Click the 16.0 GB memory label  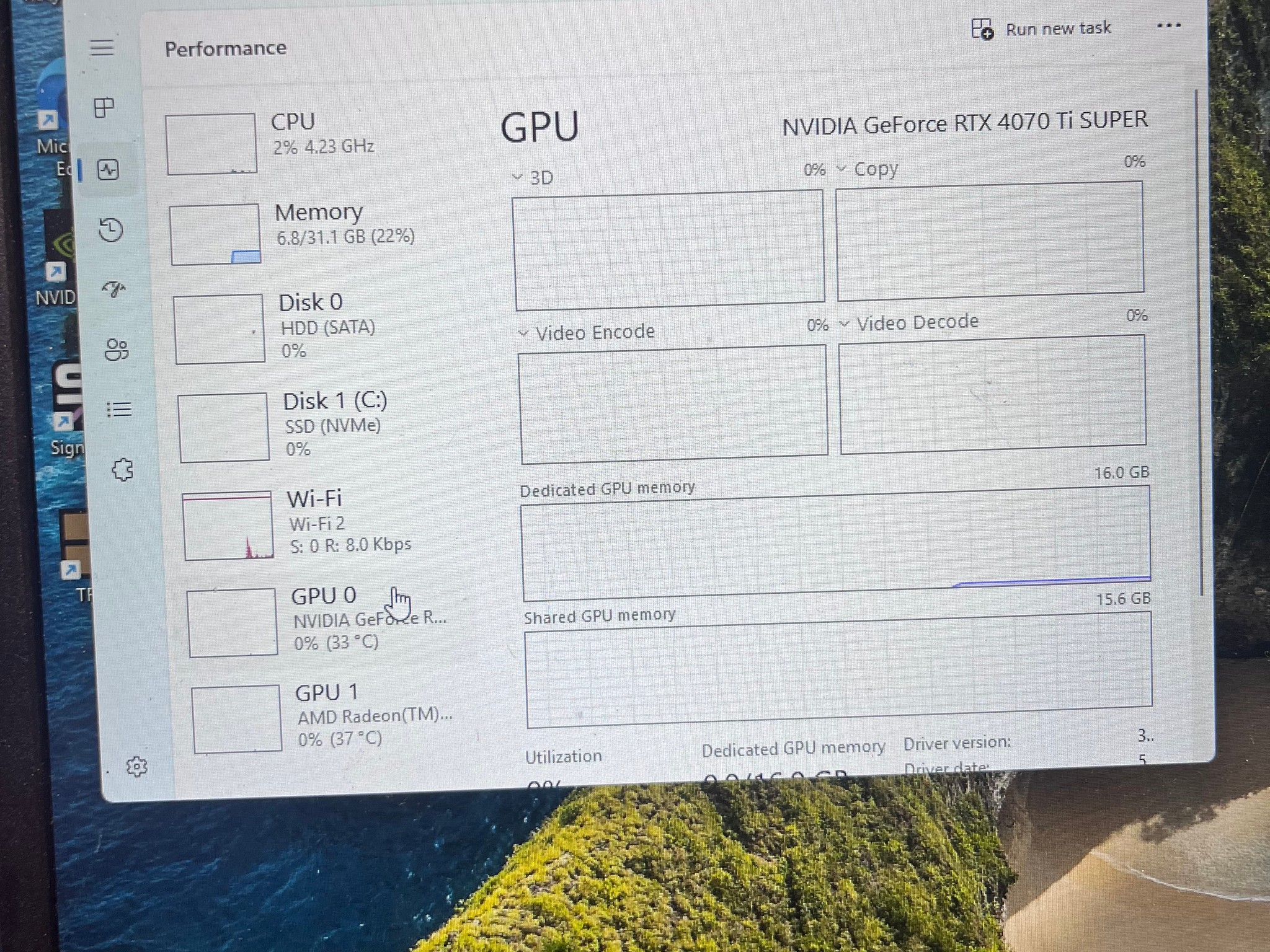(1121, 473)
